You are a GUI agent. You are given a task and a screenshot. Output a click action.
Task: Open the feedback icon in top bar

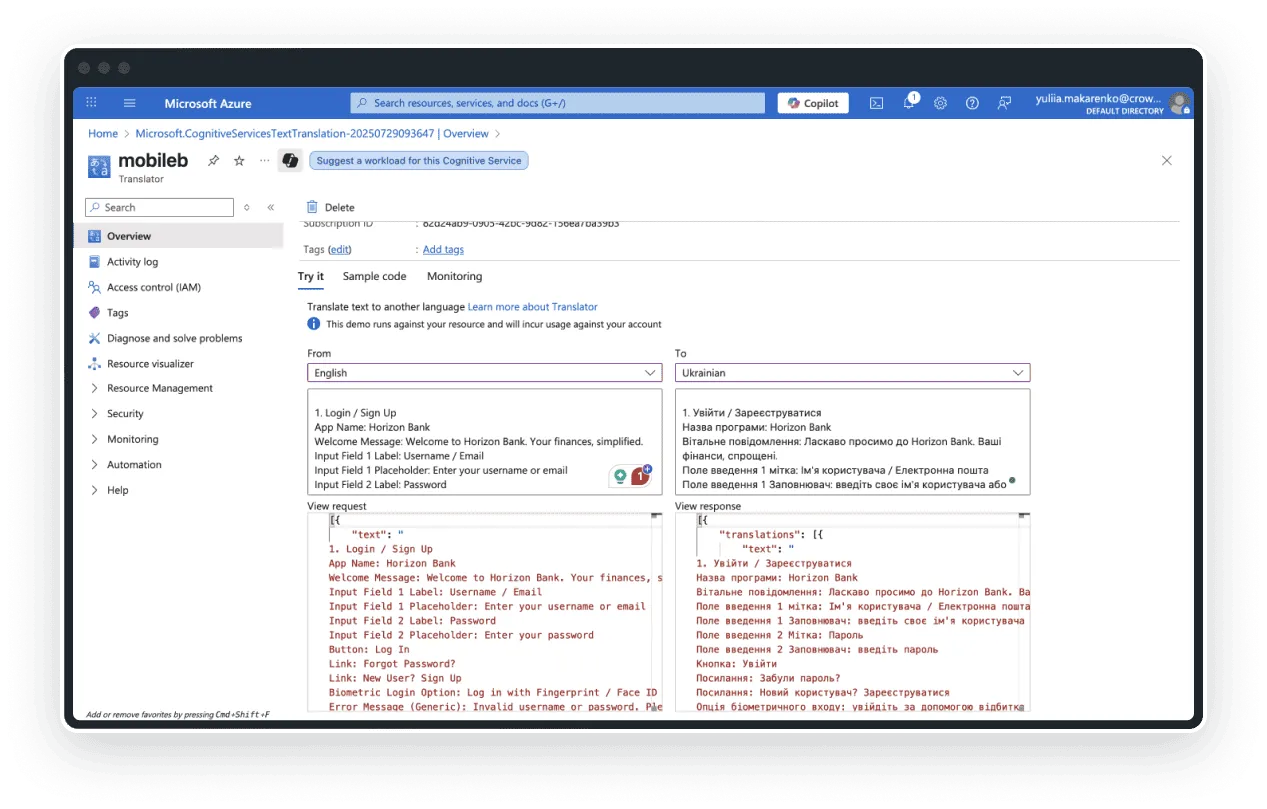tap(1001, 103)
